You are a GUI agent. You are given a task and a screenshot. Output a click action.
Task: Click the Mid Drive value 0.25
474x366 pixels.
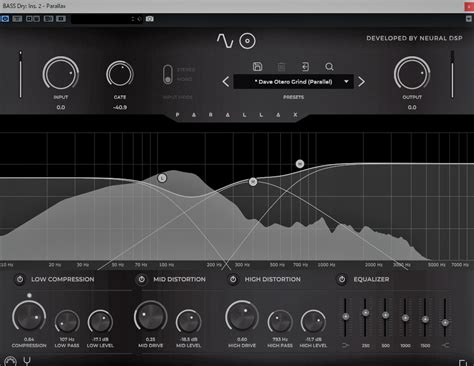tap(150, 339)
